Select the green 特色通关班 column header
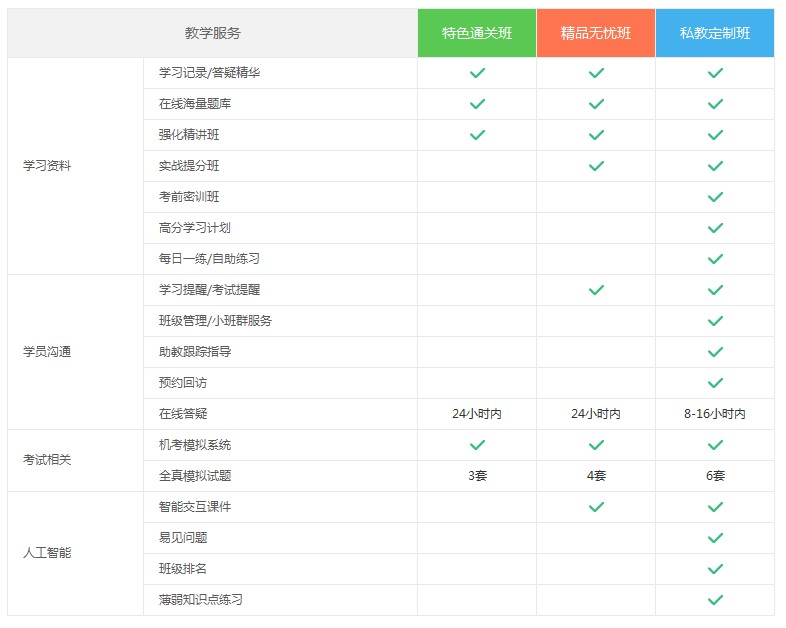The image size is (786, 628). (477, 33)
